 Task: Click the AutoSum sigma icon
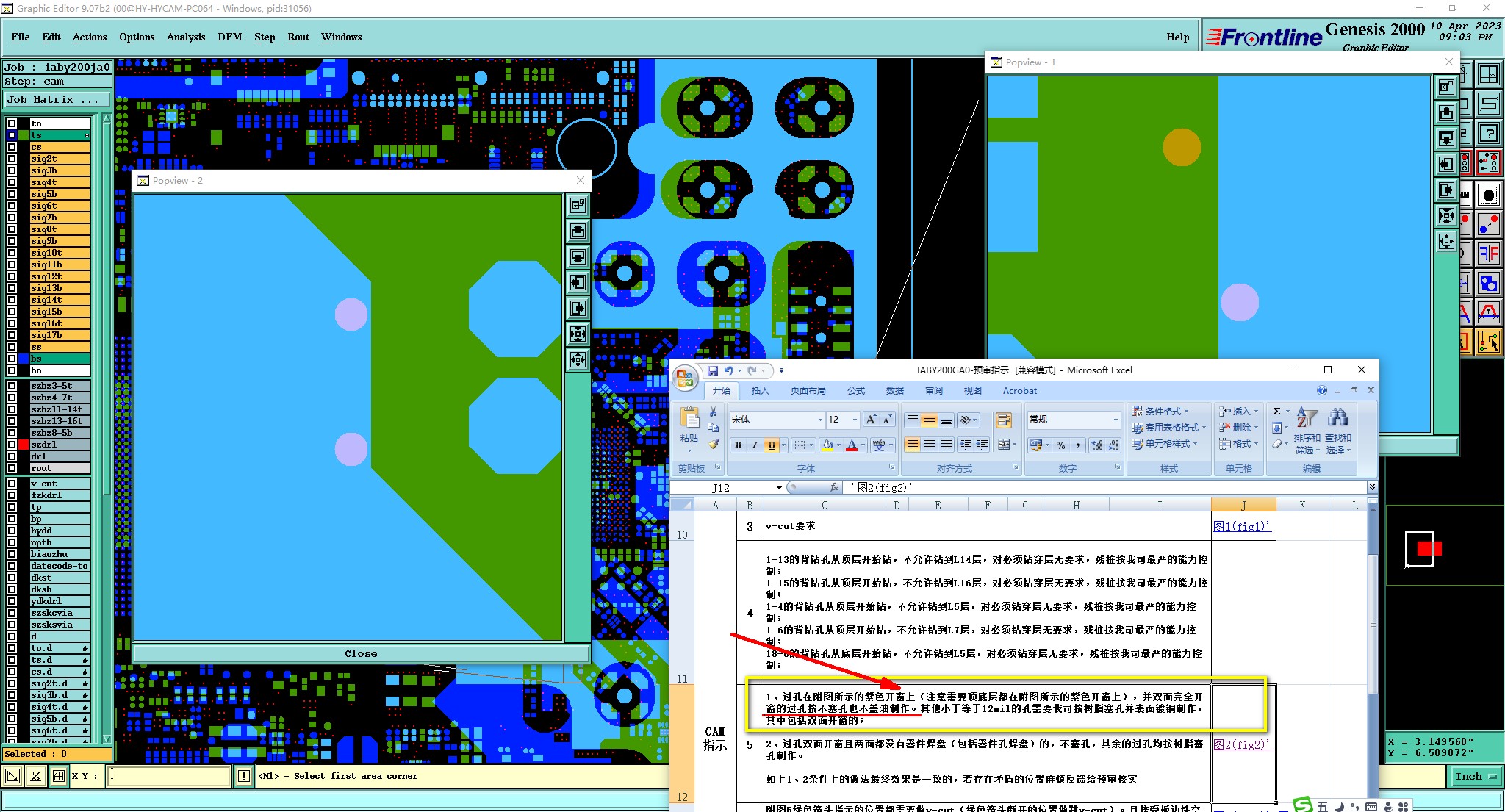[1277, 412]
